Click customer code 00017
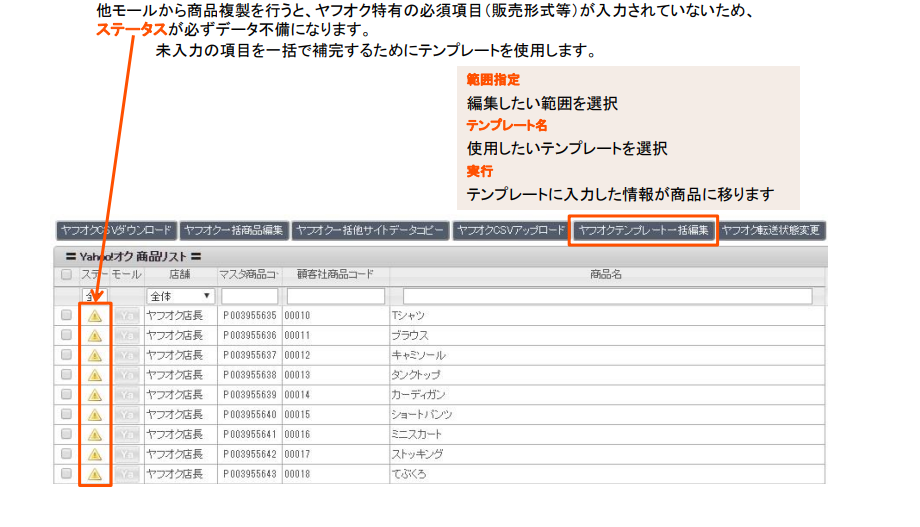This screenshot has height=527, width=920. (x=297, y=454)
